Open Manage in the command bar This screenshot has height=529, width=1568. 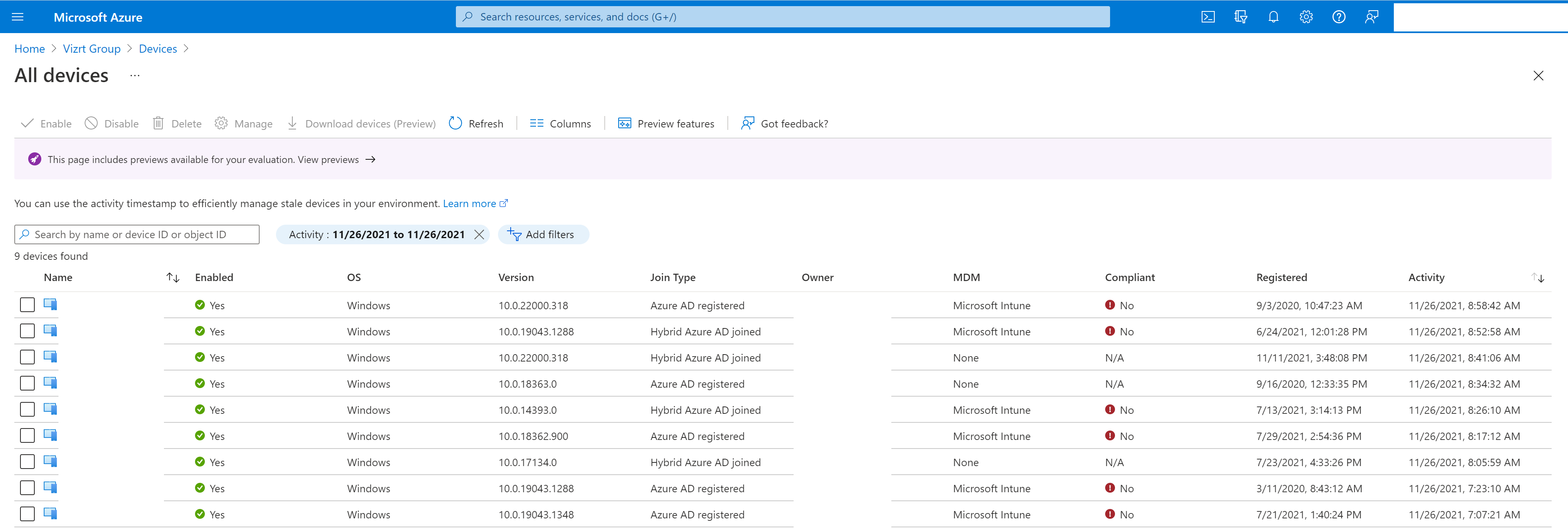[x=243, y=124]
